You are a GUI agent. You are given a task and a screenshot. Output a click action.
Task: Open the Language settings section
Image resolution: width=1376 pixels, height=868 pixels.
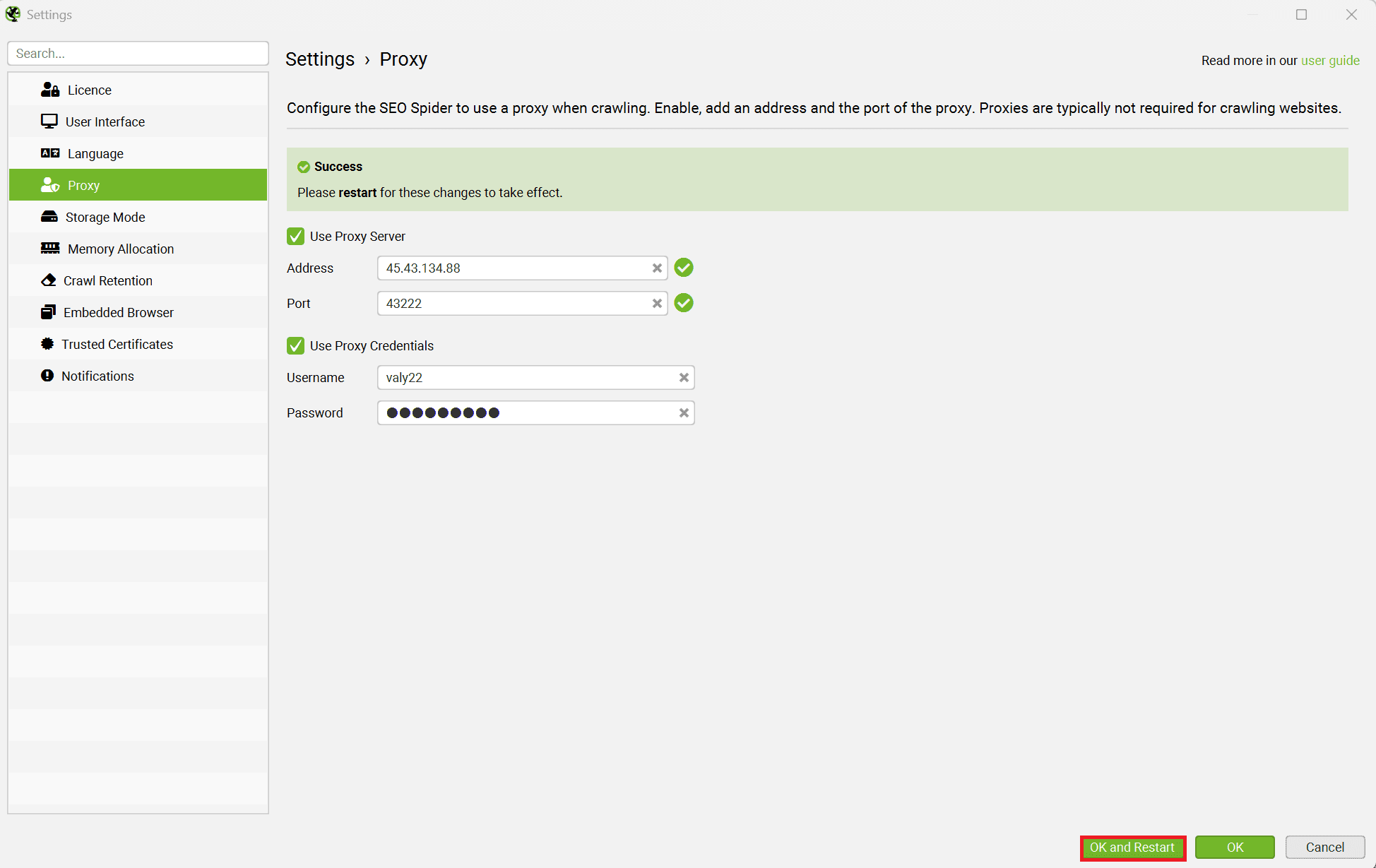(95, 153)
